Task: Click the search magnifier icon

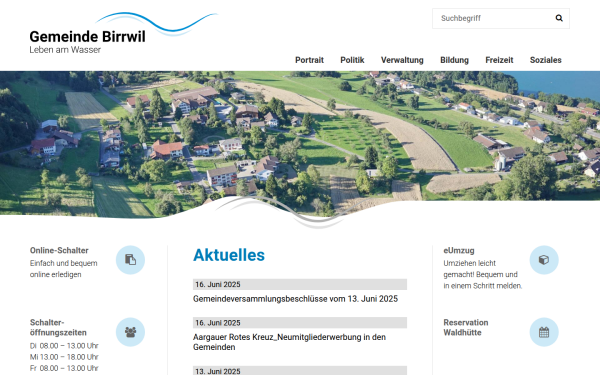Action: [x=559, y=18]
